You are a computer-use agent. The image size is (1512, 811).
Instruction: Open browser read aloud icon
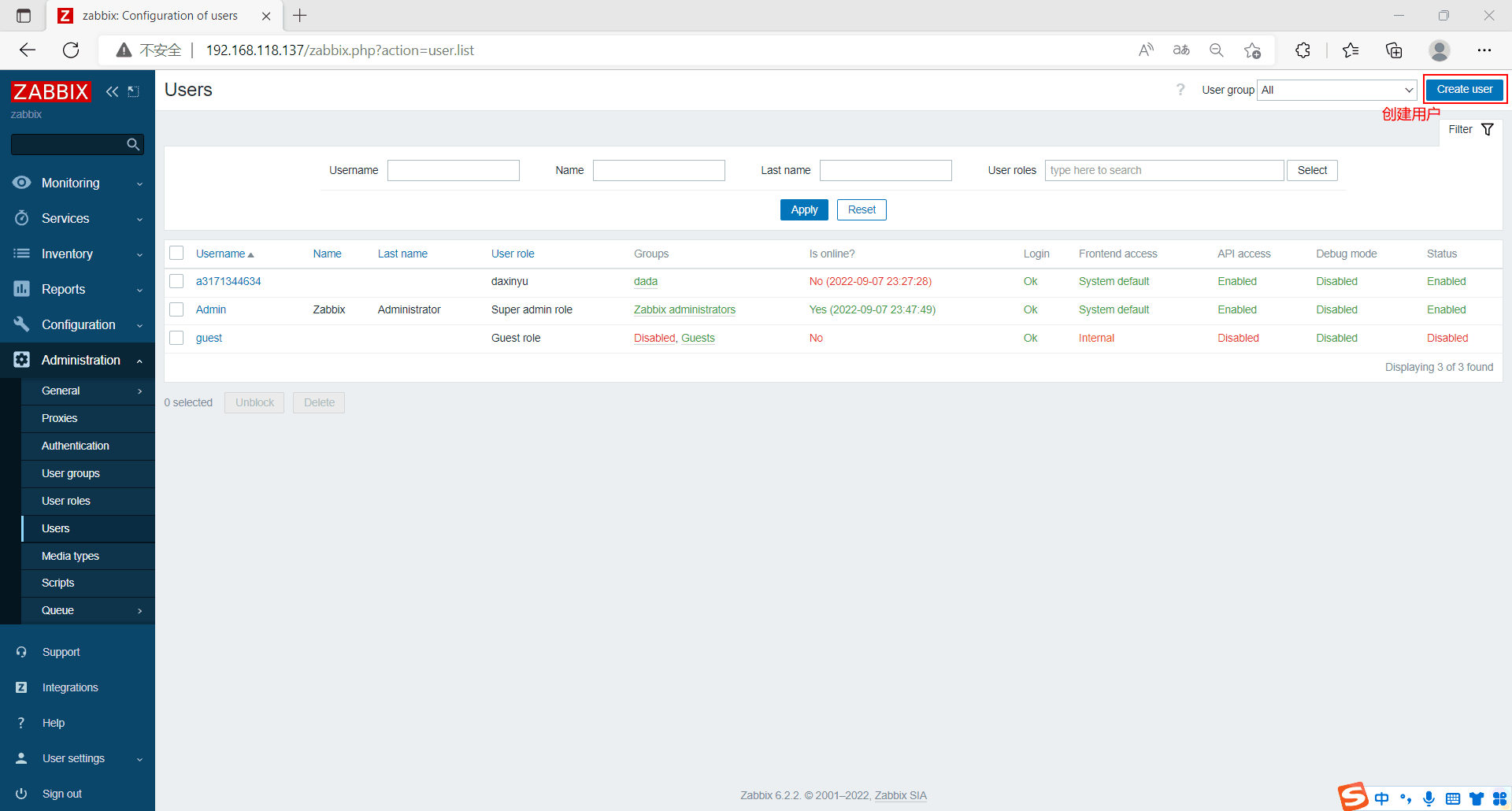point(1147,50)
